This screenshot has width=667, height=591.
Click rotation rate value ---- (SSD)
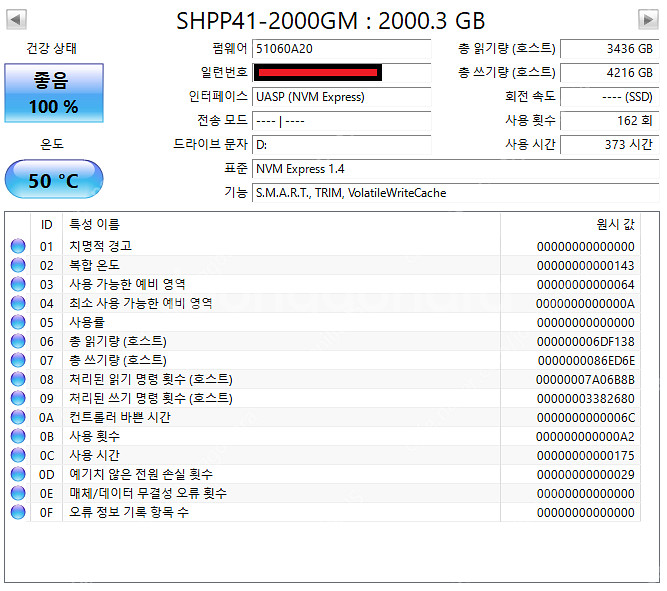point(610,97)
